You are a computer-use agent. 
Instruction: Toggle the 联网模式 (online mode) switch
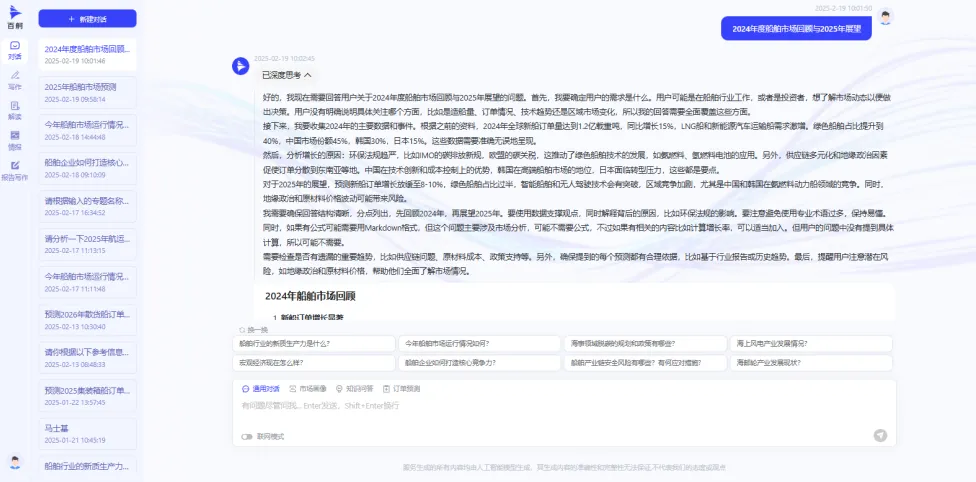pyautogui.click(x=247, y=436)
